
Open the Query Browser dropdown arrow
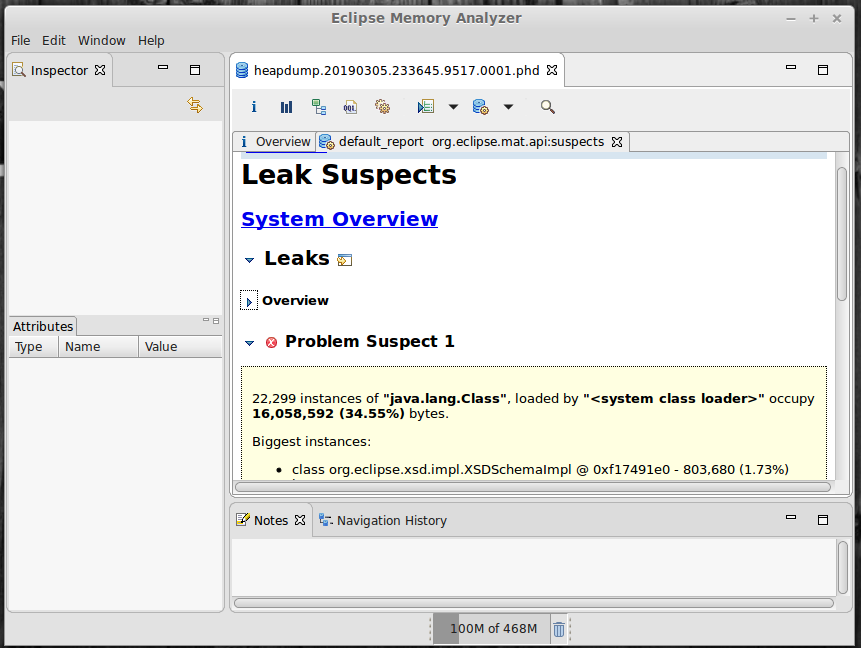click(x=508, y=107)
